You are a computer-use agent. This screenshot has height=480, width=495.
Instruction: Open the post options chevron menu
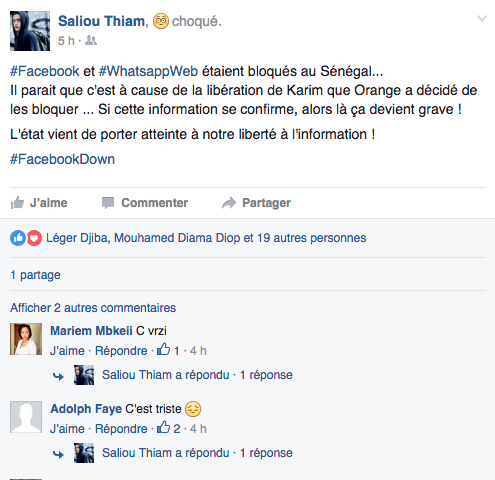click(482, 18)
